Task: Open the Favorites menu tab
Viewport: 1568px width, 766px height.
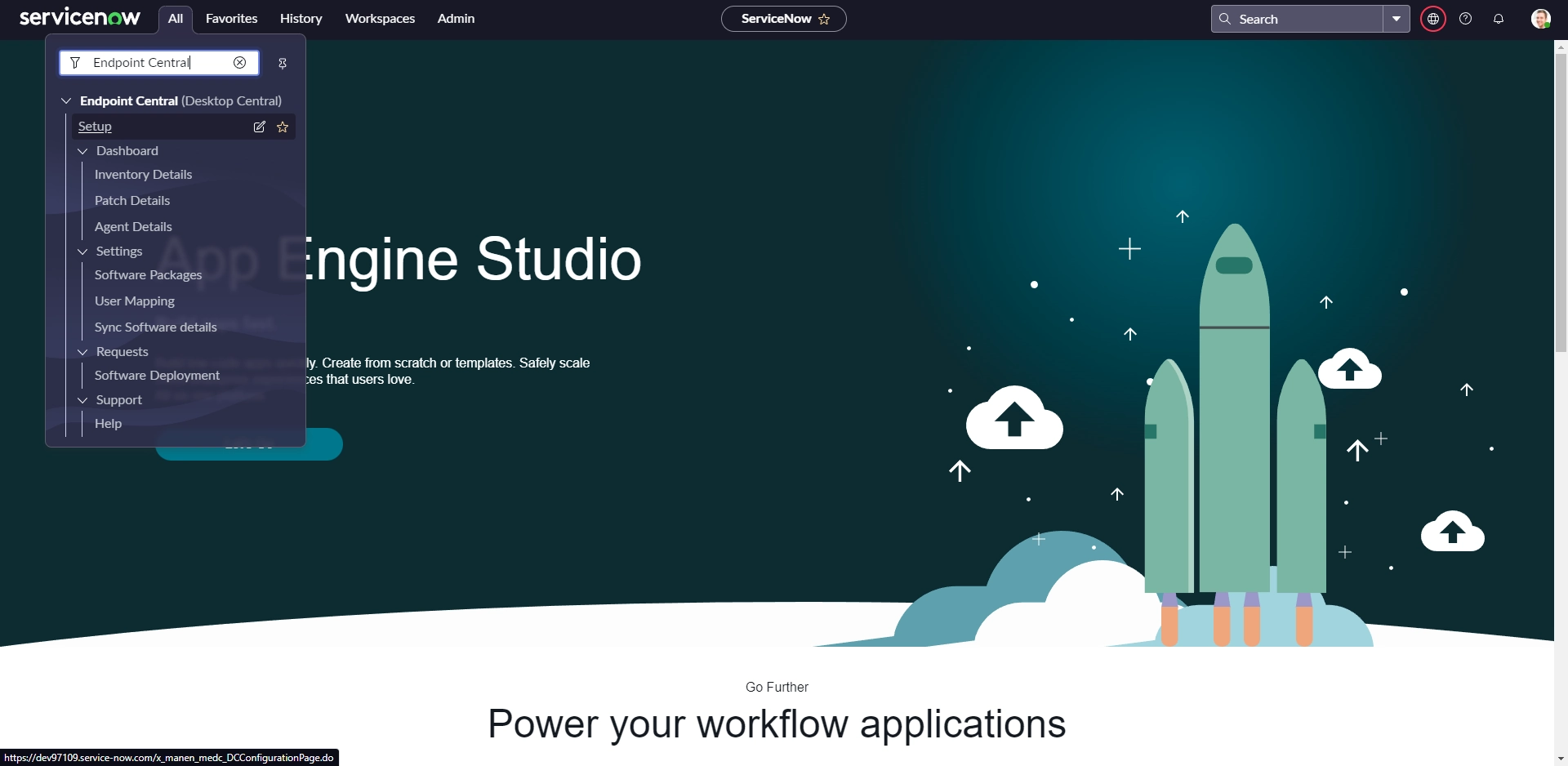Action: 231,19
